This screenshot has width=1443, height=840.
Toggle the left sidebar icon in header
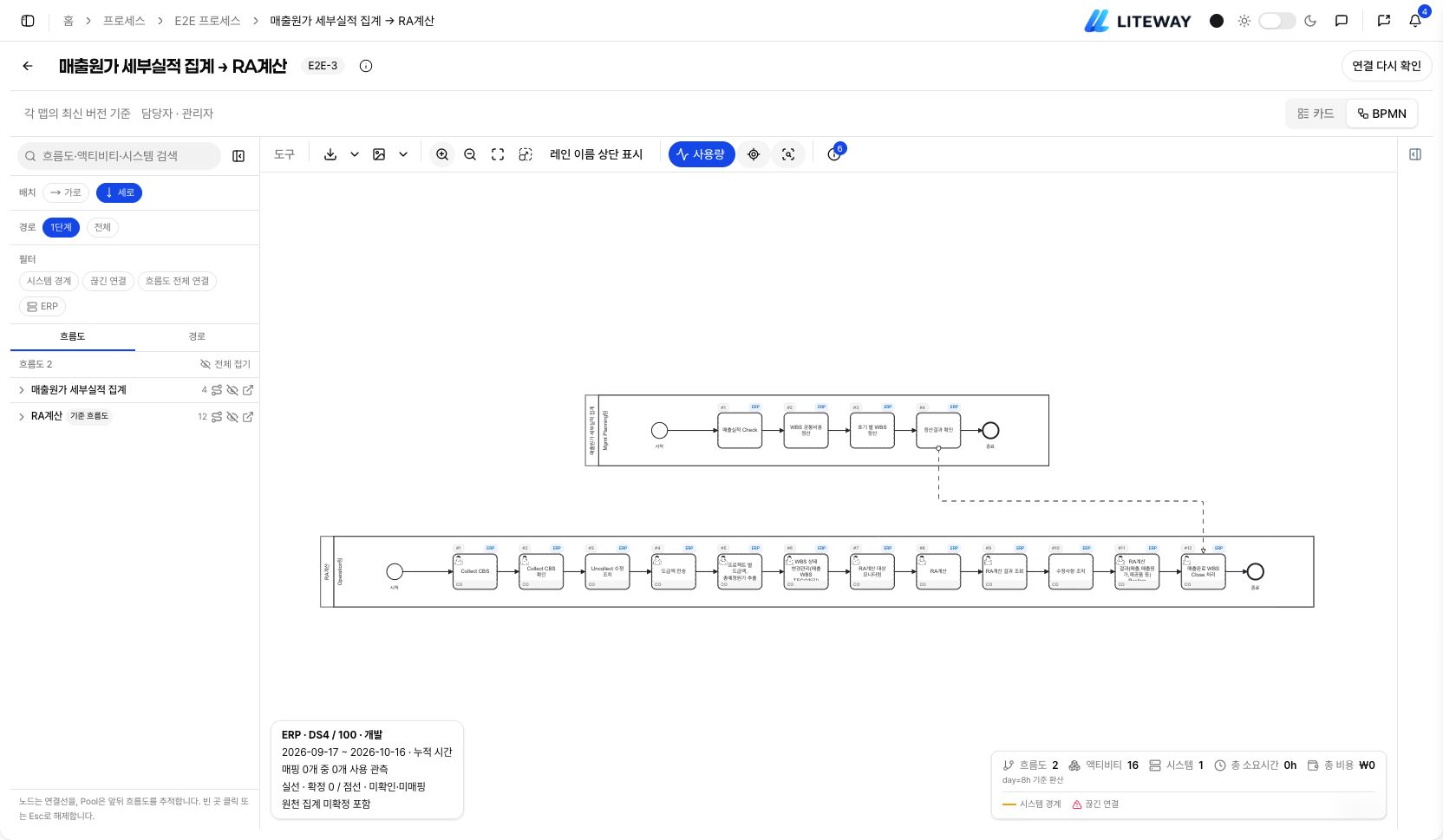(x=28, y=21)
